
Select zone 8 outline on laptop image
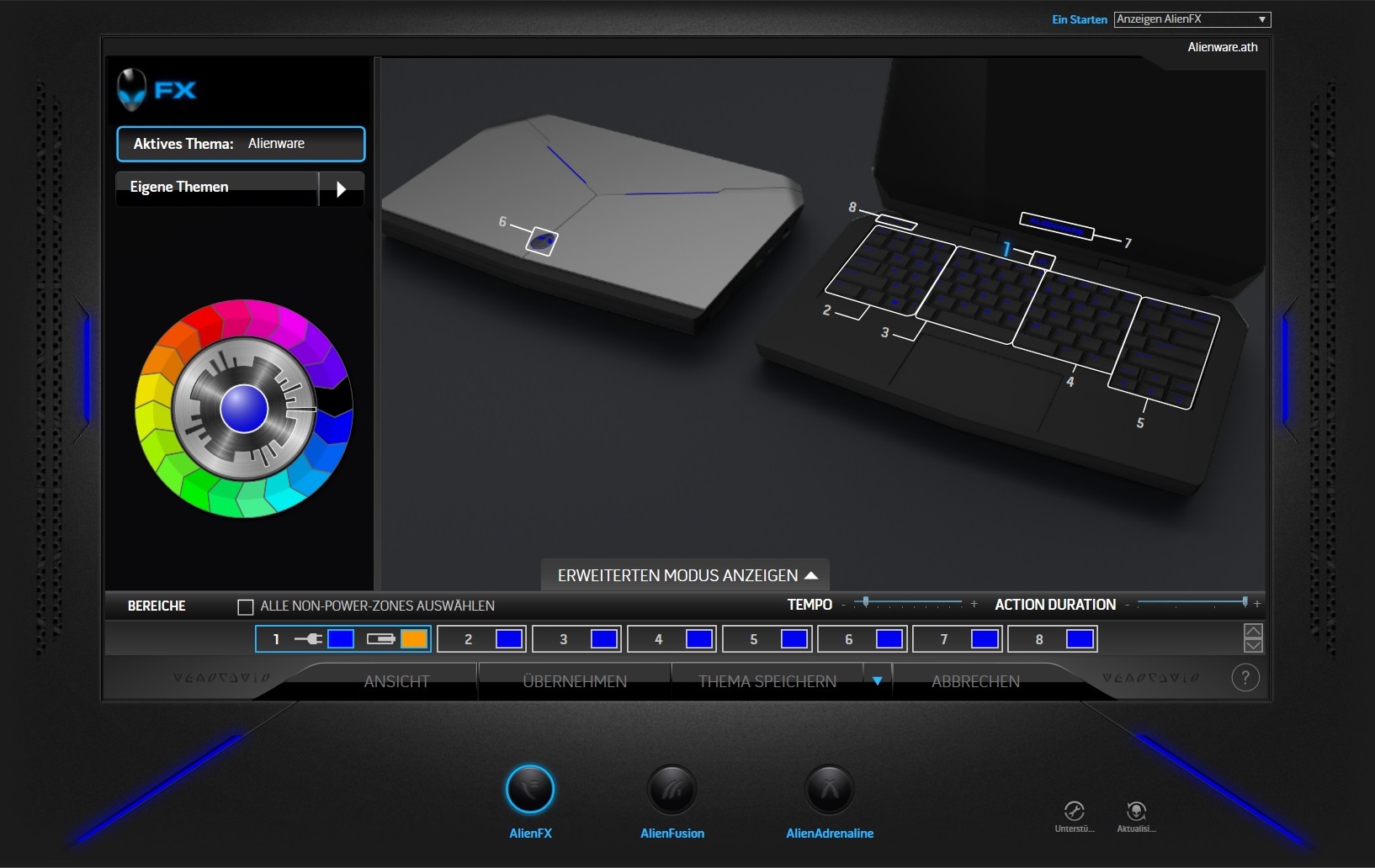tap(896, 222)
